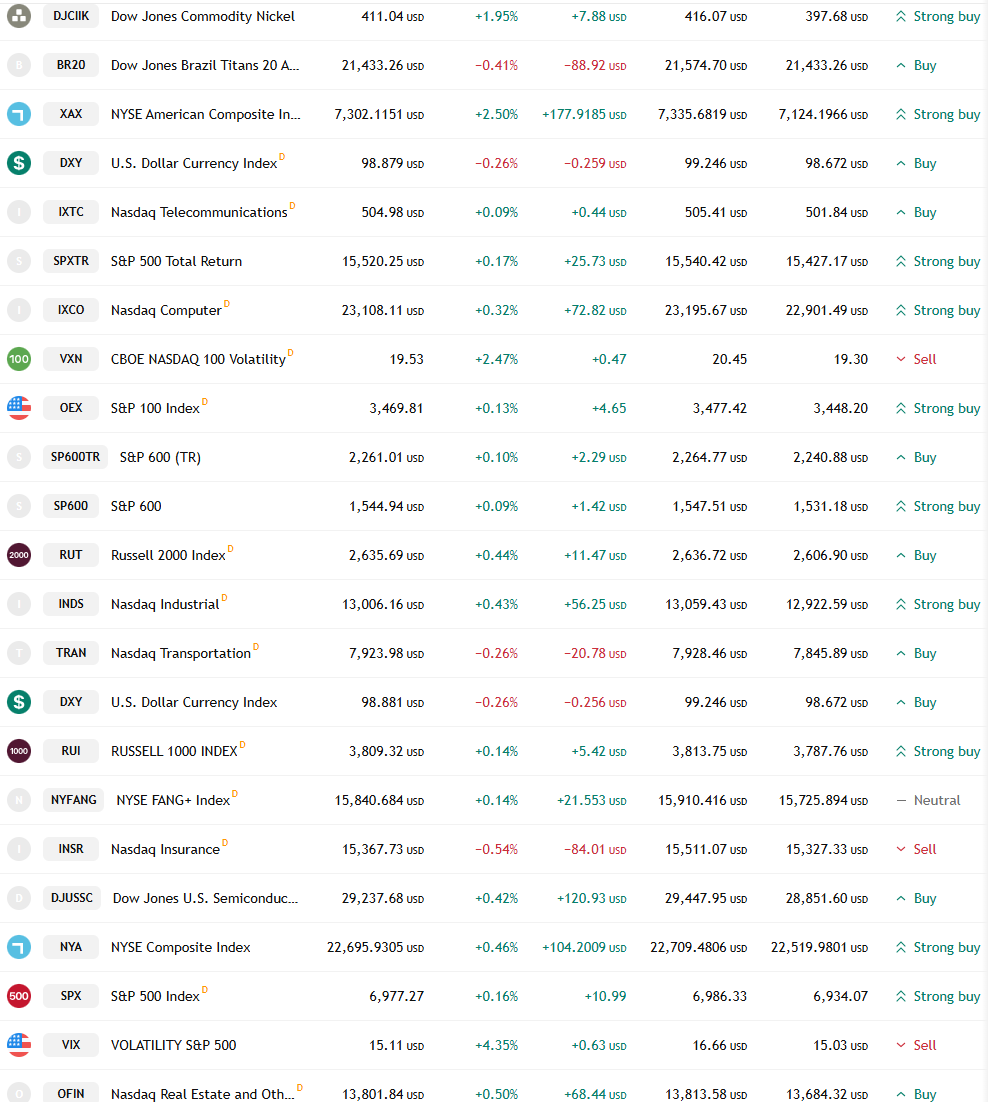The width and height of the screenshot is (988, 1102).
Task: Open S&P 600 (TR) link
Action: tap(160, 458)
